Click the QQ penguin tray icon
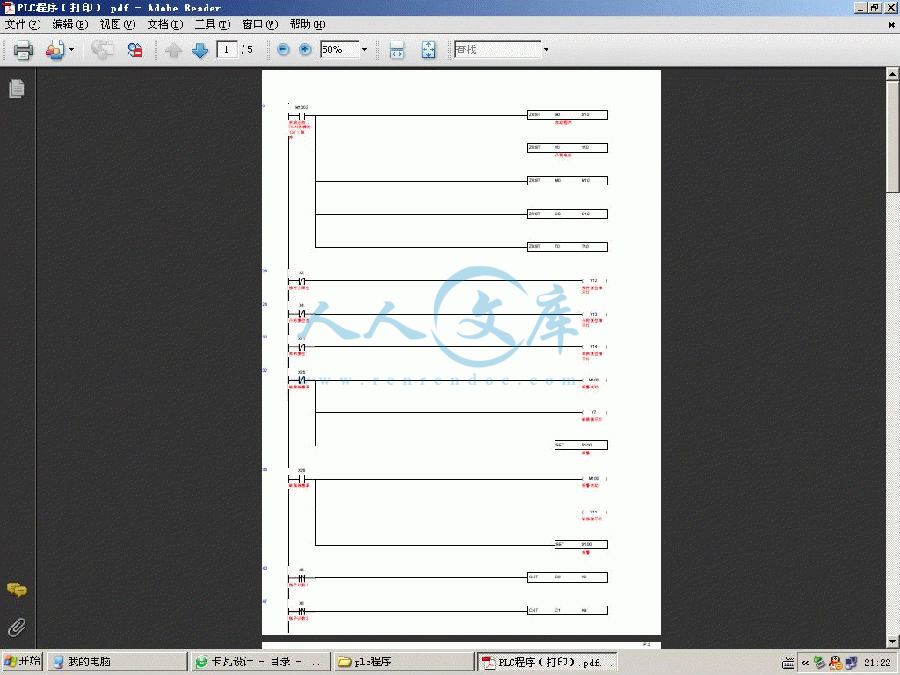This screenshot has width=900, height=675. [x=836, y=662]
